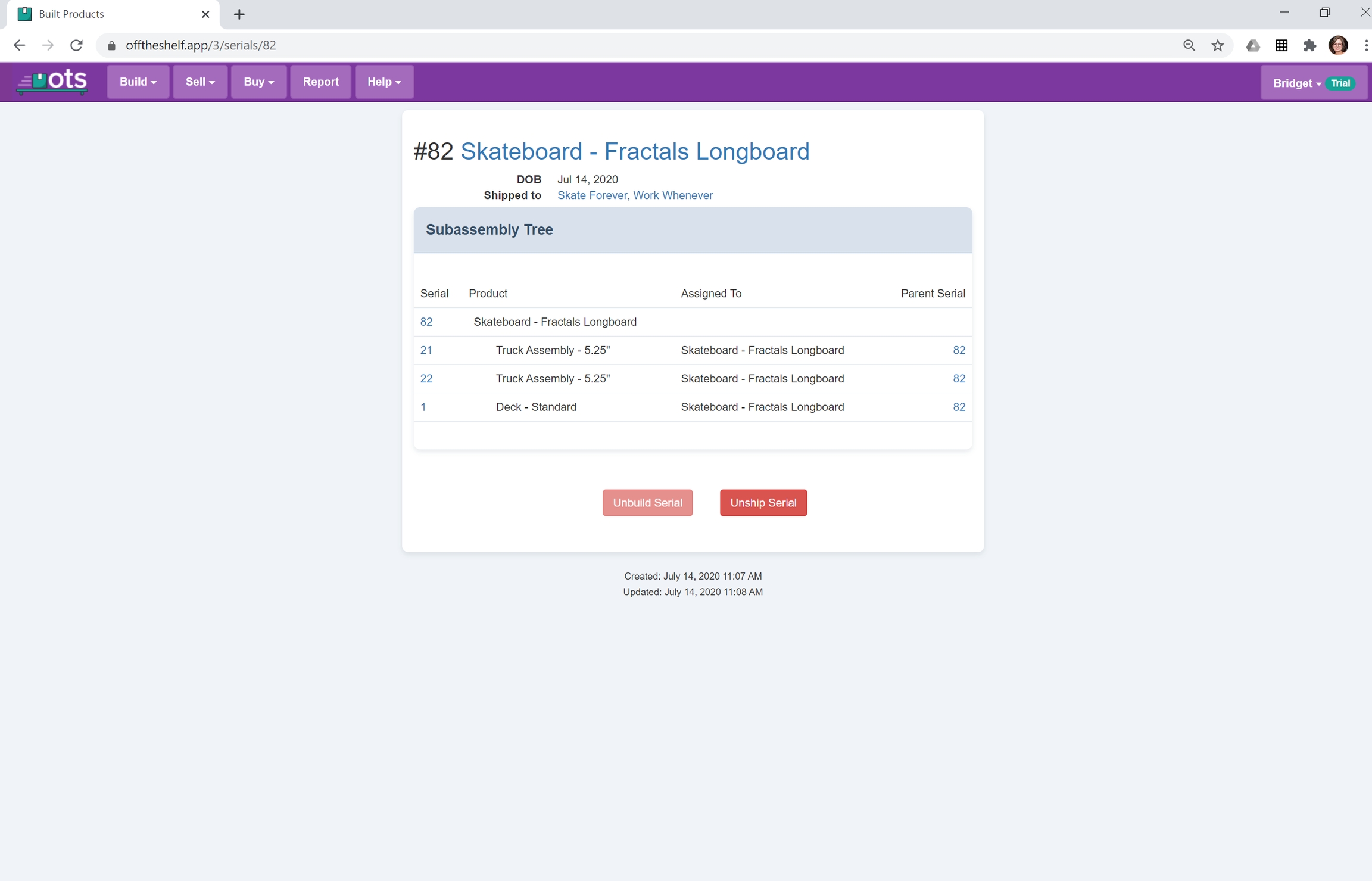Reload the page with refresh icon

click(76, 45)
